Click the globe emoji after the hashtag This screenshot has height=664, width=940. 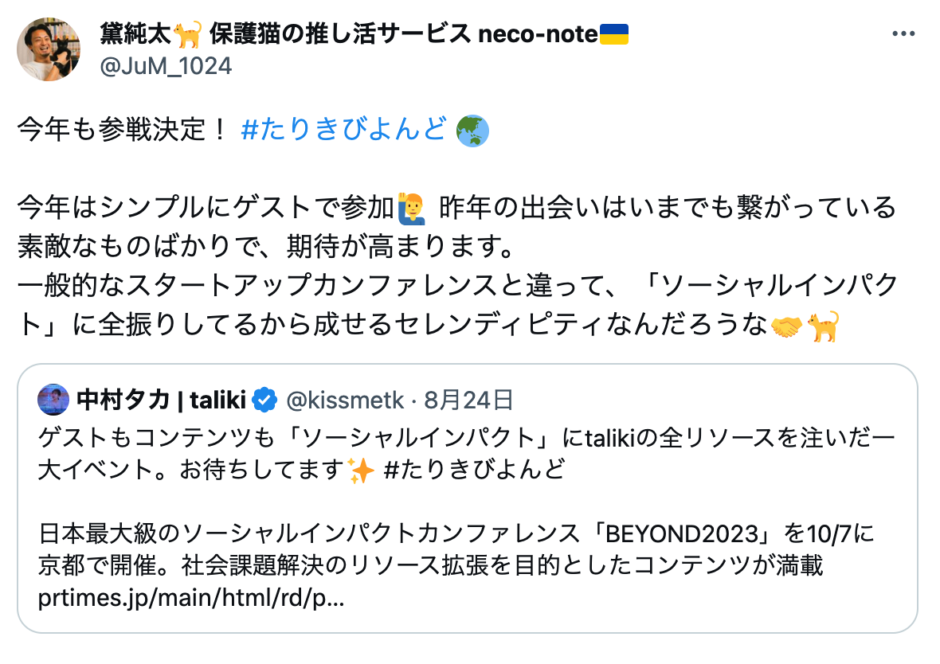click(x=470, y=130)
